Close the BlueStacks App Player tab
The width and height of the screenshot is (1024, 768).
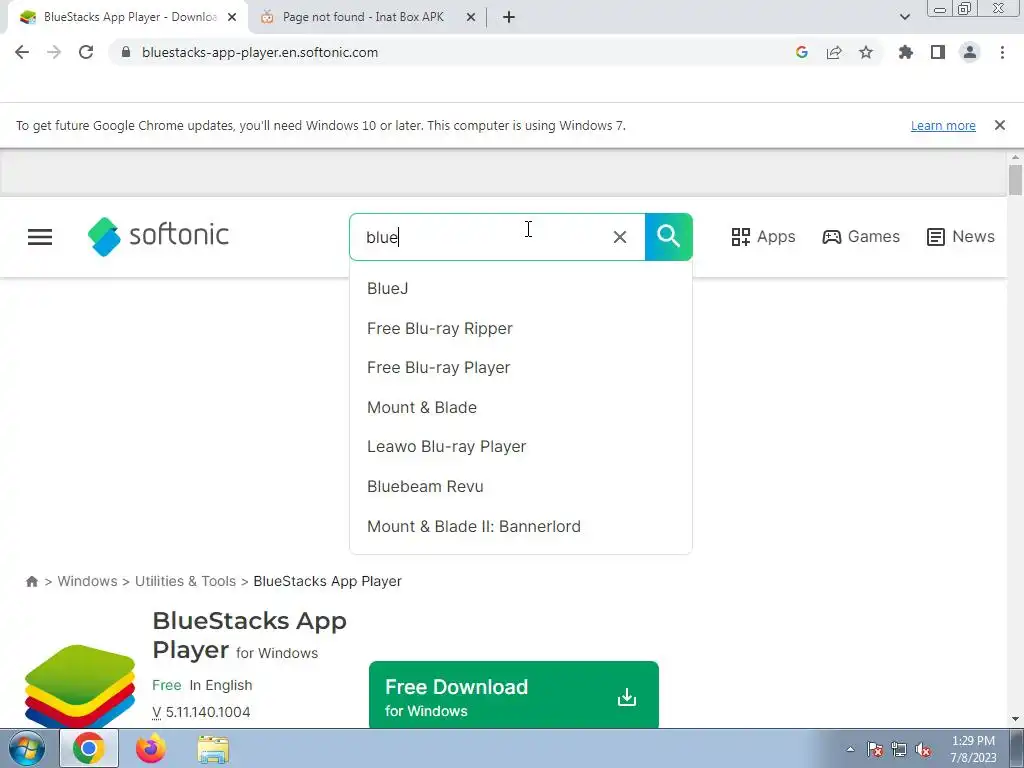pyautogui.click(x=232, y=18)
